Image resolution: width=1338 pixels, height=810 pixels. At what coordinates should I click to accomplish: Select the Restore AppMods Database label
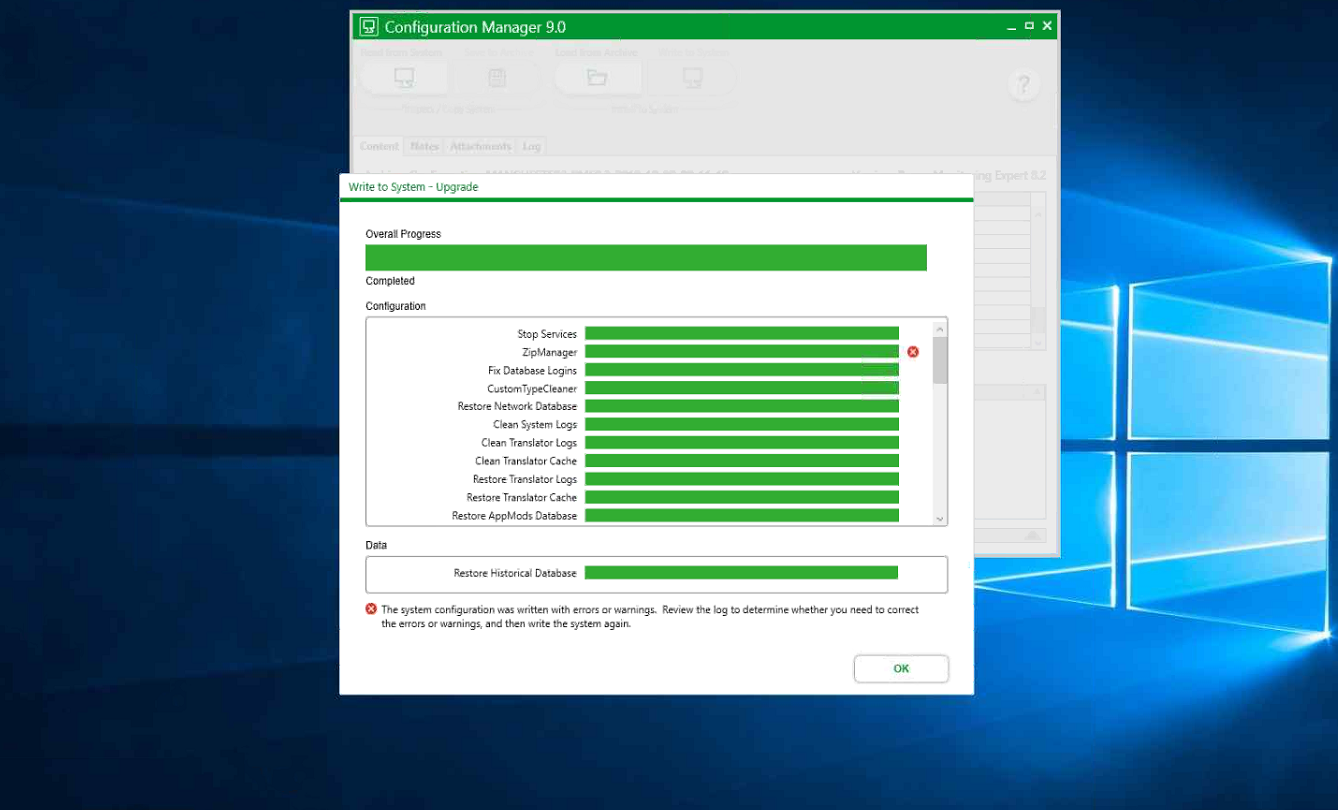514,516
